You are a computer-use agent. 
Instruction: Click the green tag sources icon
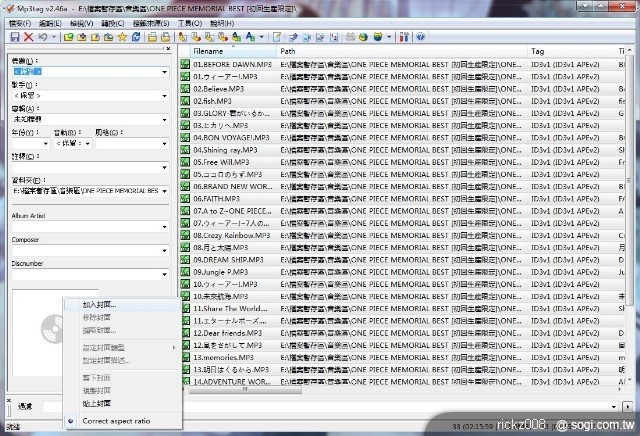(378, 37)
